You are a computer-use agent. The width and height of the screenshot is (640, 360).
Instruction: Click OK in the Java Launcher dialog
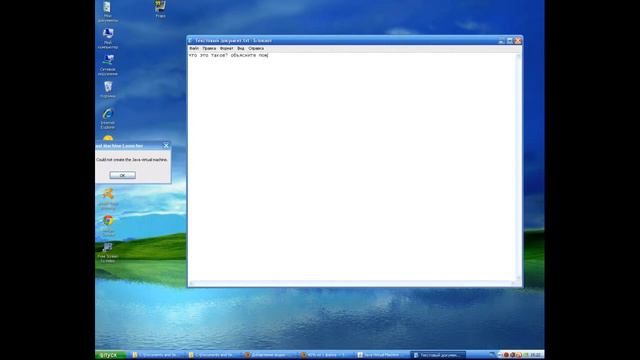click(122, 175)
